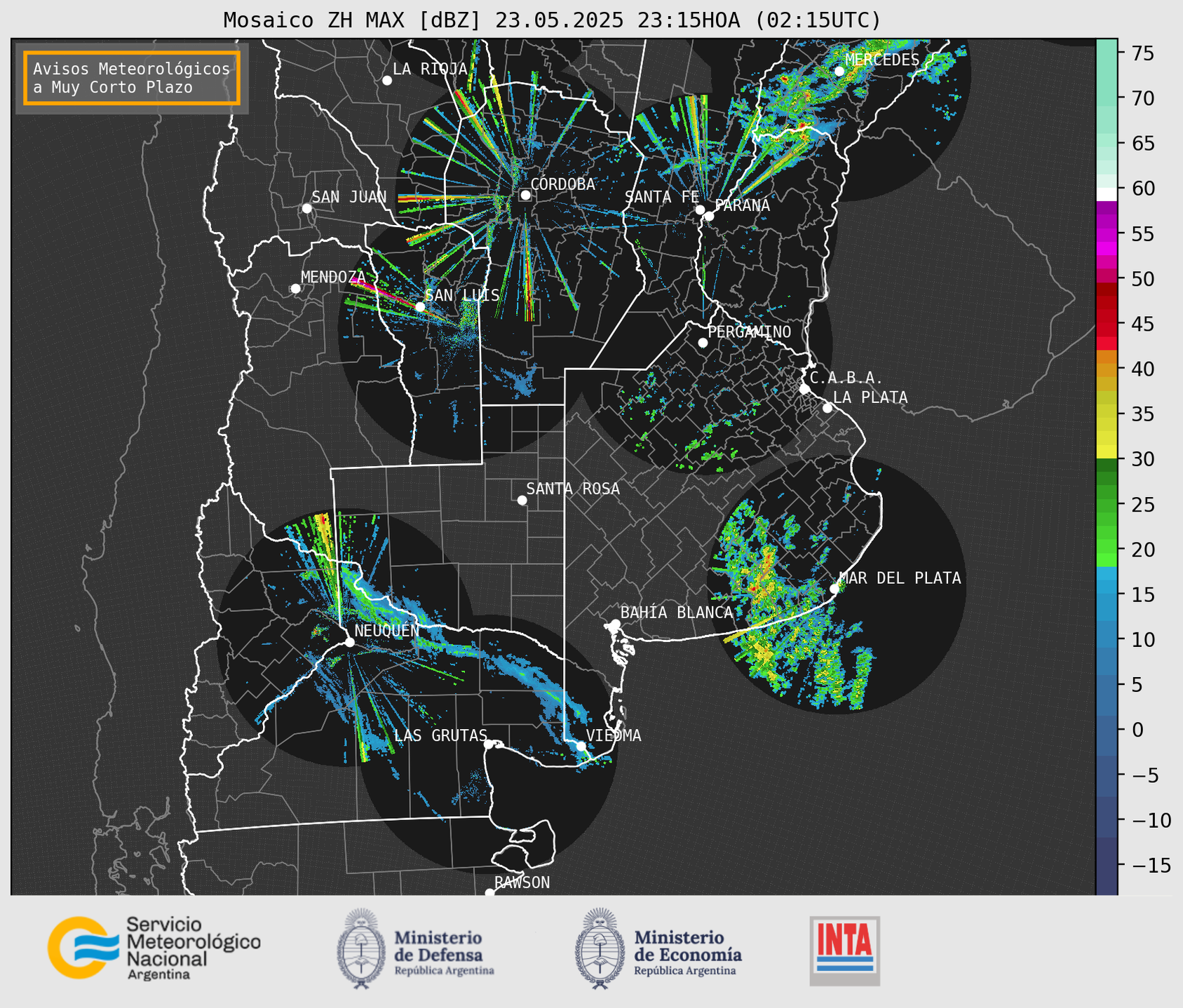This screenshot has height=1008, width=1183.
Task: Click the magenta 55 dBZ colorbar band
Action: point(1107,234)
